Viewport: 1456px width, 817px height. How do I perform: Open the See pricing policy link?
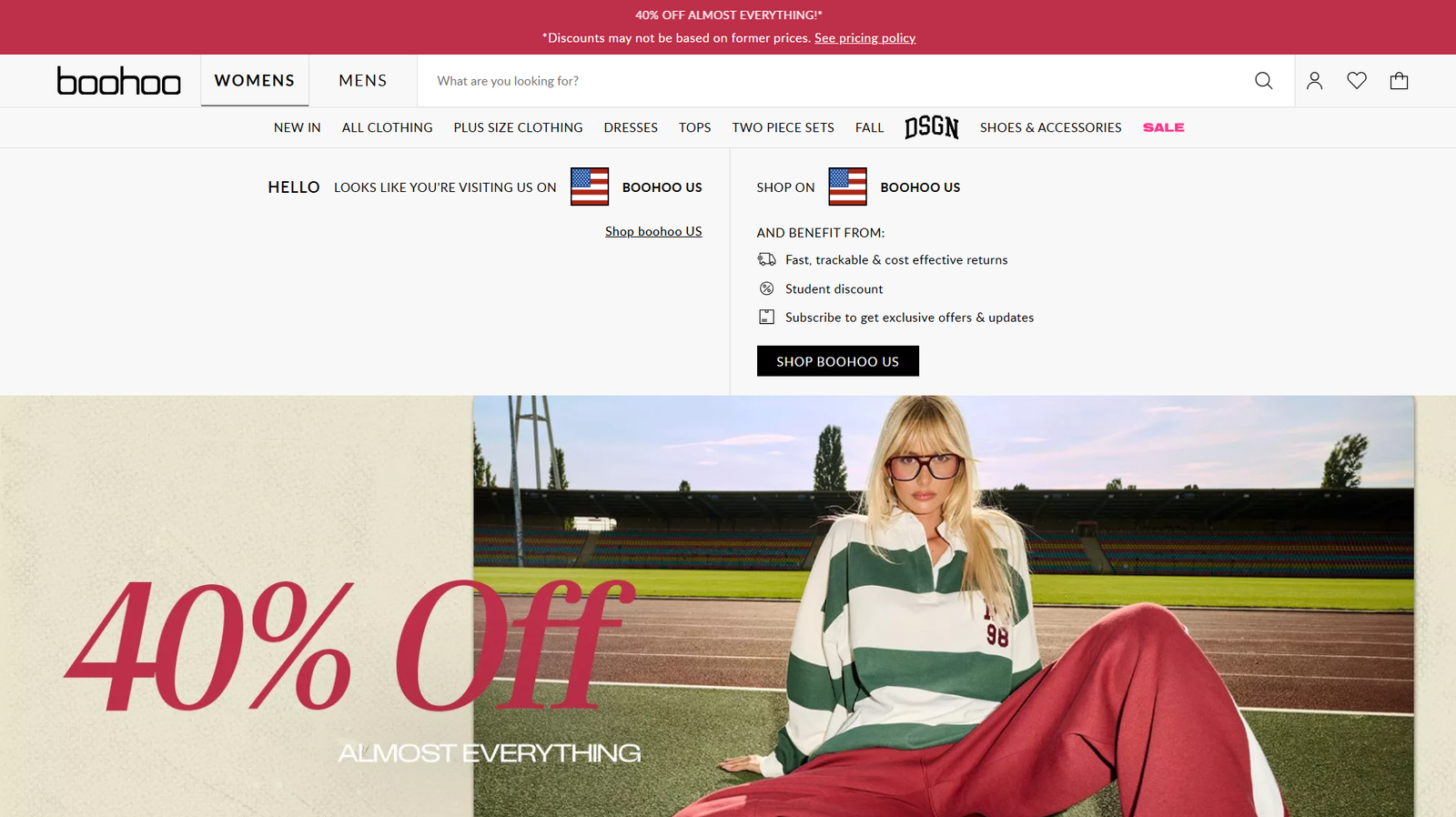point(864,38)
